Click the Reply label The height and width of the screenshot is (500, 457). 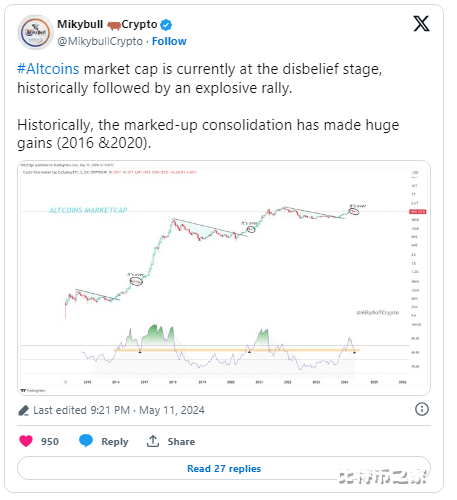tap(115, 441)
